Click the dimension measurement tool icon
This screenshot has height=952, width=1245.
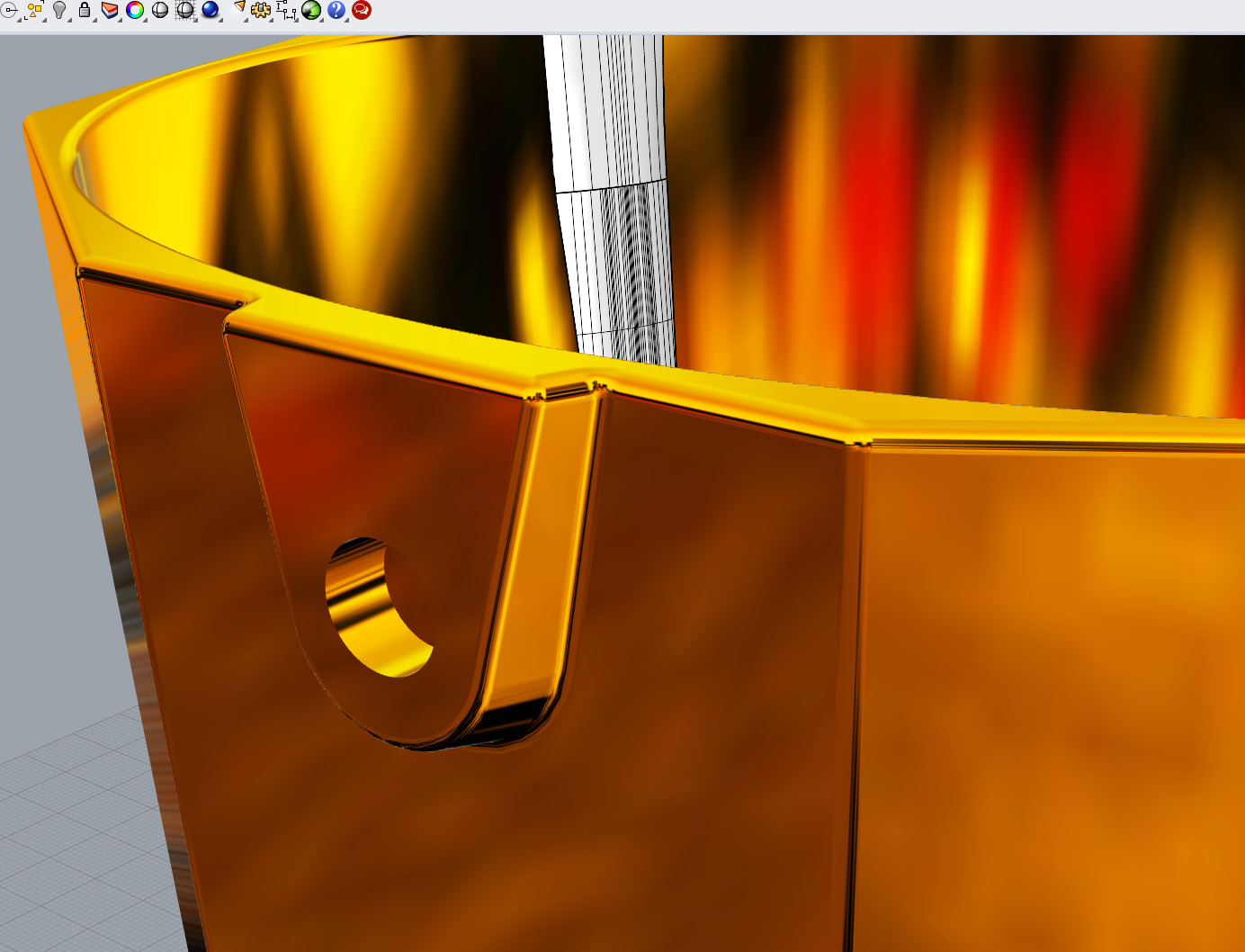coord(286,10)
